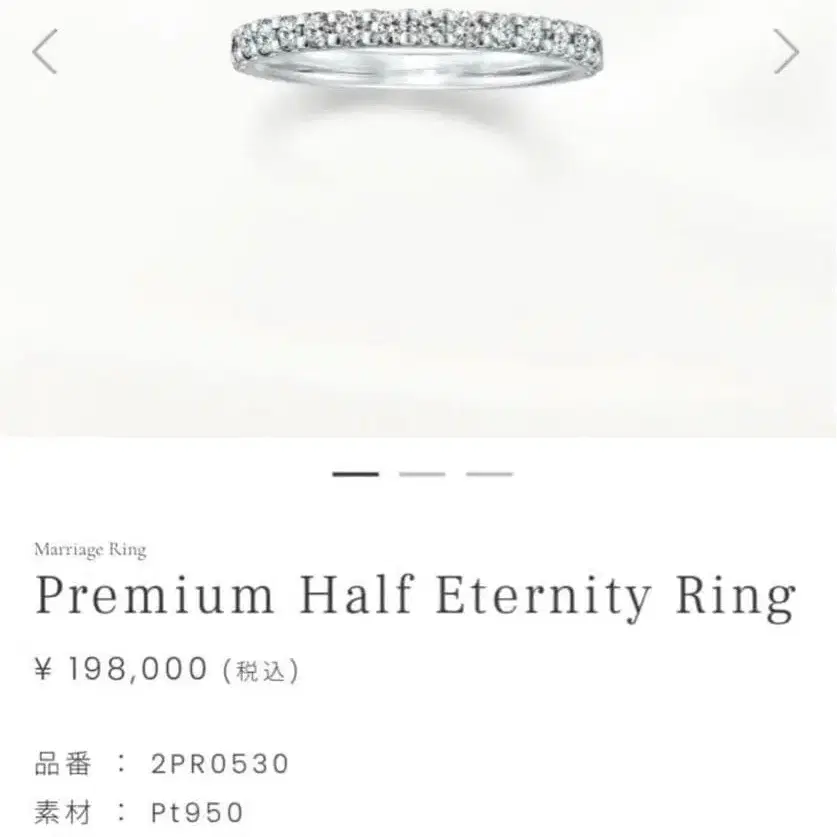Click the word Eternity in product title
This screenshot has width=837, height=837.
coord(543,596)
